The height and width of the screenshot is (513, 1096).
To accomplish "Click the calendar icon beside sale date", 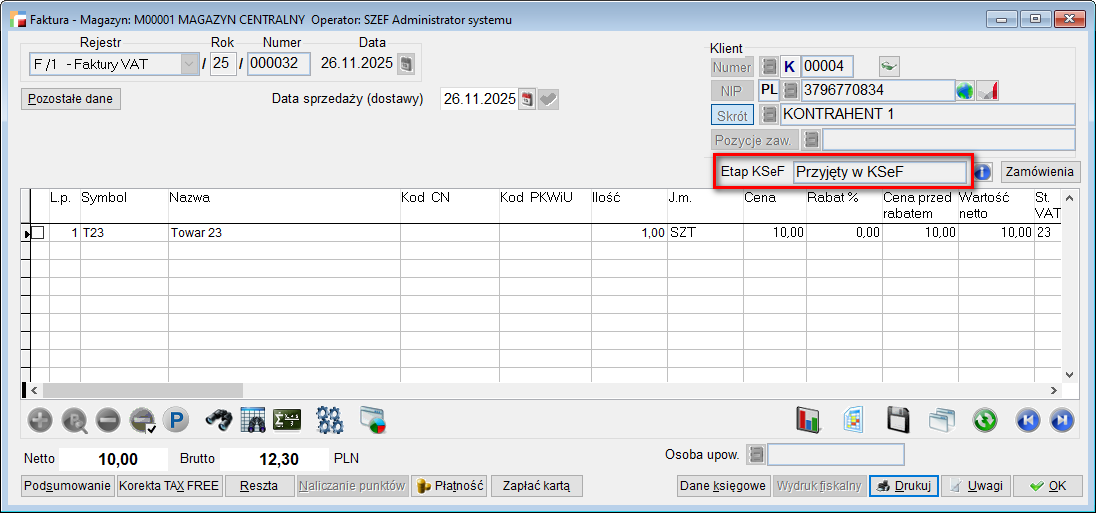I will click(x=527, y=99).
